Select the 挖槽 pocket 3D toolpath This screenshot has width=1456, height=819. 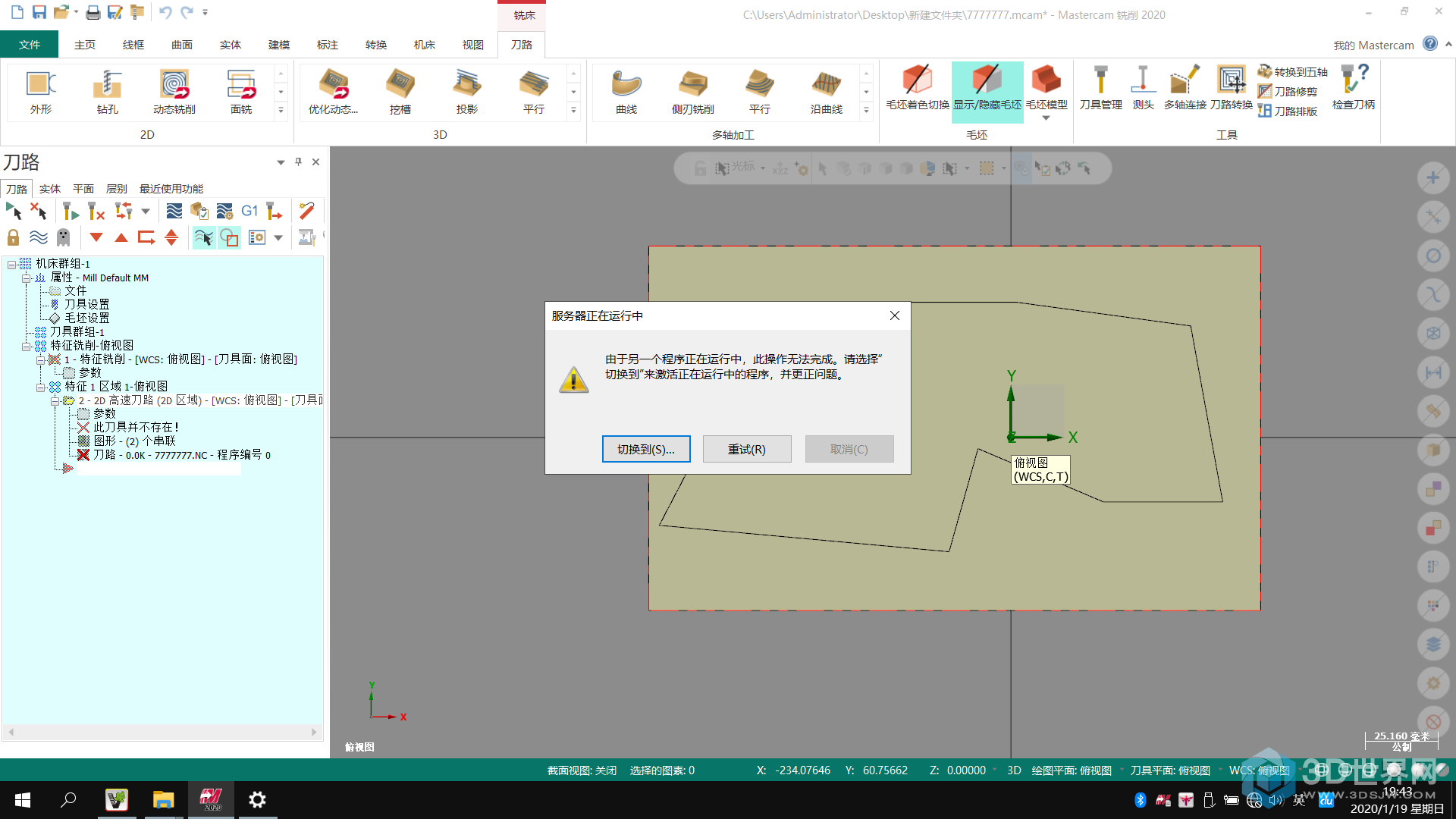400,92
